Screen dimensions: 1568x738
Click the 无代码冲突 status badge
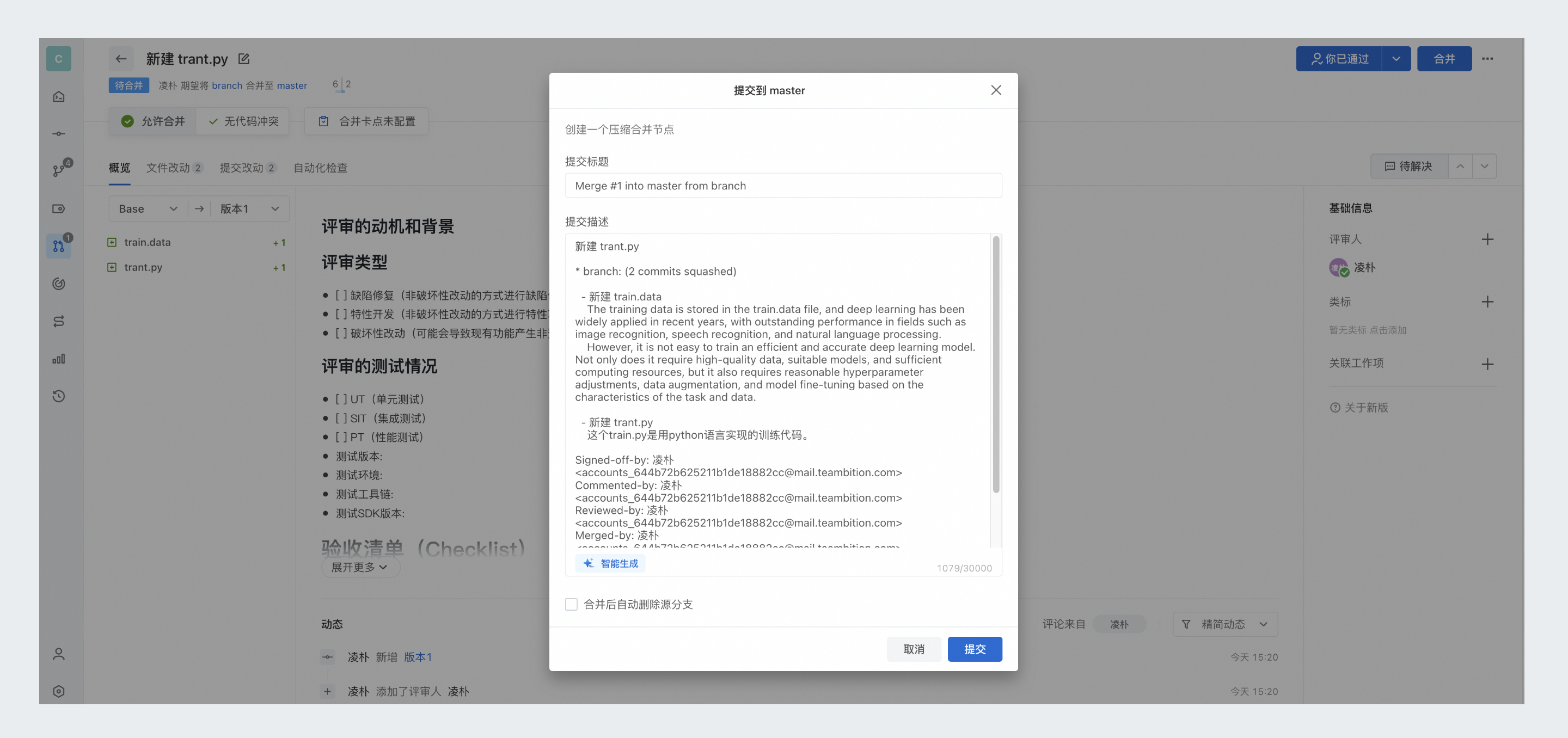[243, 121]
